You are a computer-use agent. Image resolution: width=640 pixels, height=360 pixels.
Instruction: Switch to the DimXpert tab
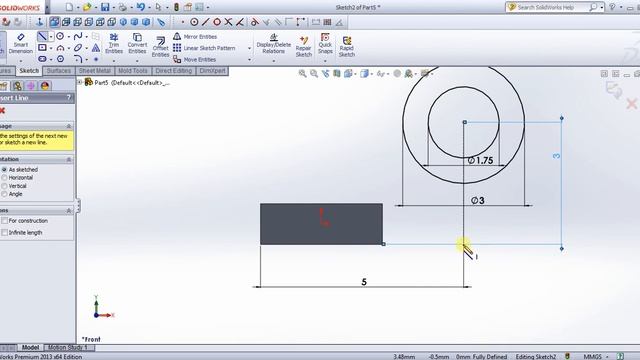pyautogui.click(x=212, y=71)
